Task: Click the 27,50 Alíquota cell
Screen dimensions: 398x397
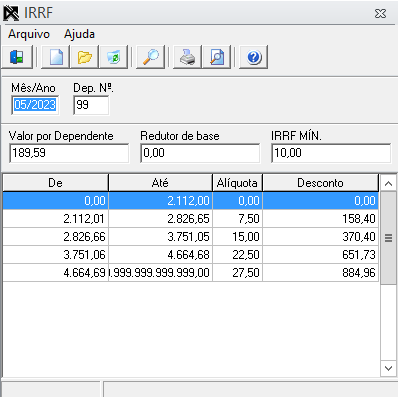Action: 237,273
